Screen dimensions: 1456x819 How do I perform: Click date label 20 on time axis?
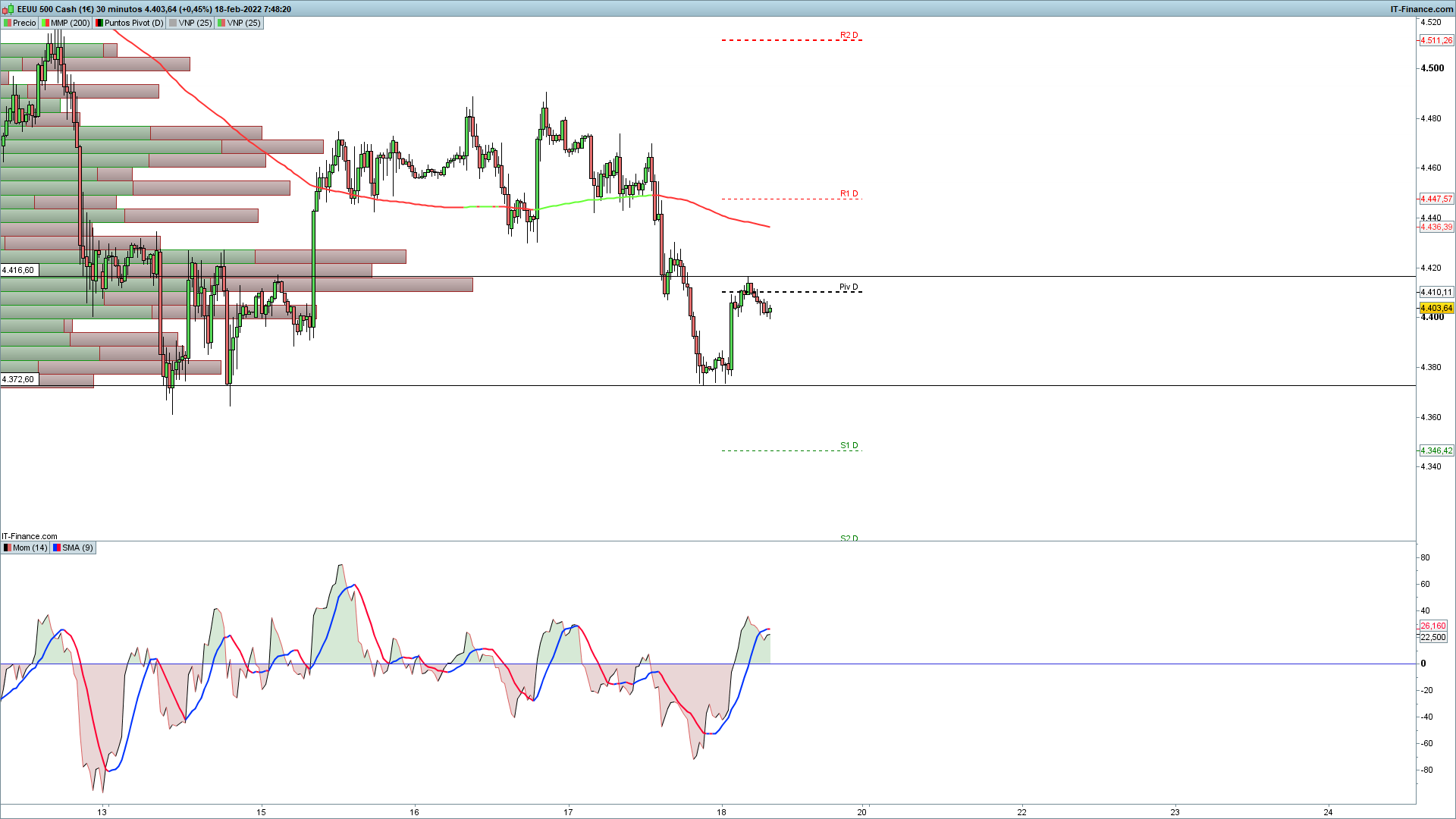click(x=862, y=812)
